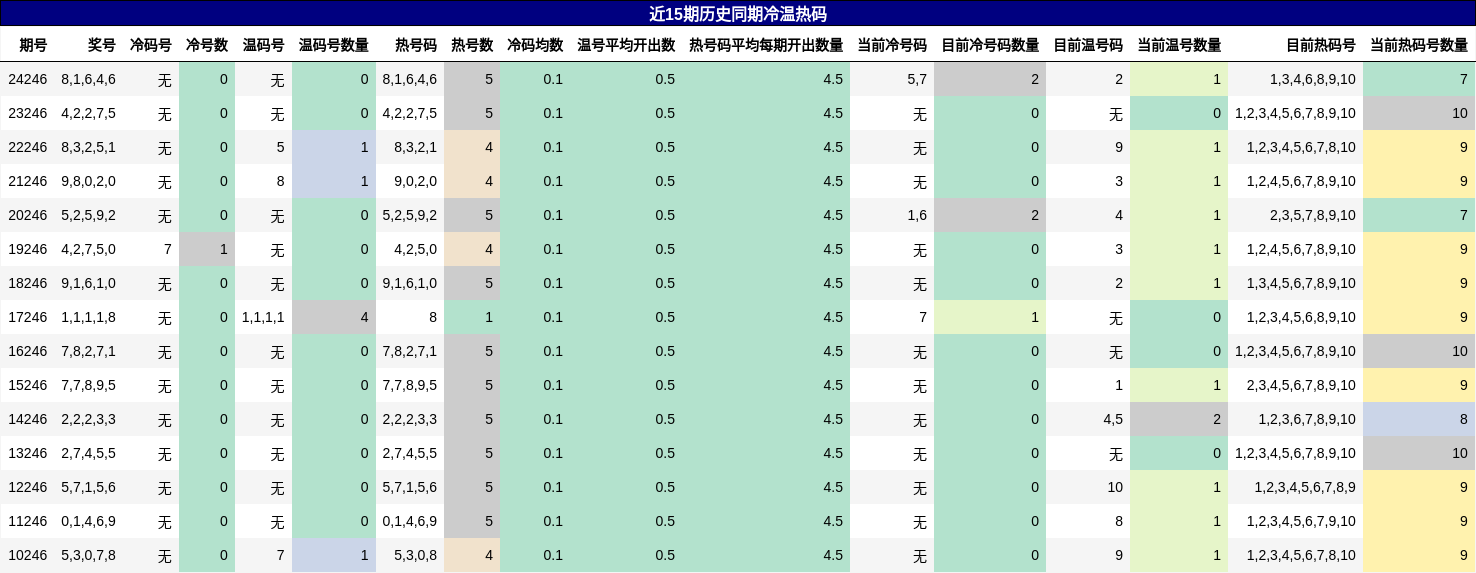This screenshot has height=573, width=1476.
Task: Click 奖号 value 4,2,7,5,0
Action: pyautogui.click(x=88, y=249)
